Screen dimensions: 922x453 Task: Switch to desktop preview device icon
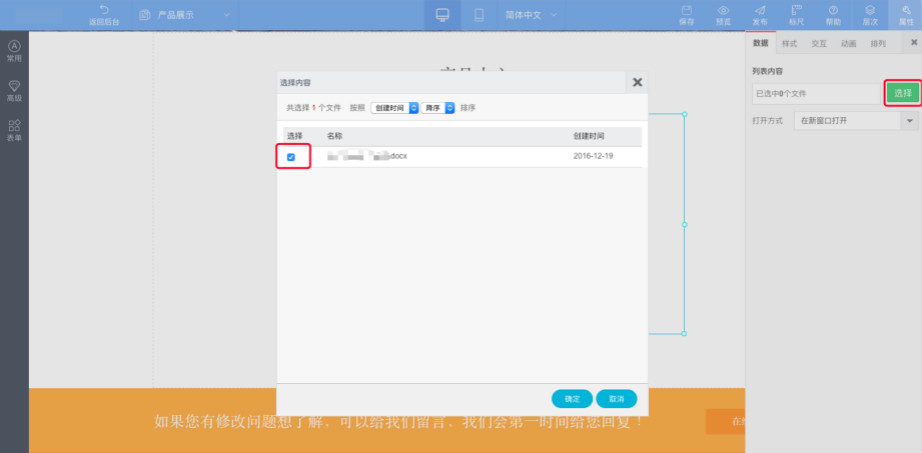(x=442, y=14)
